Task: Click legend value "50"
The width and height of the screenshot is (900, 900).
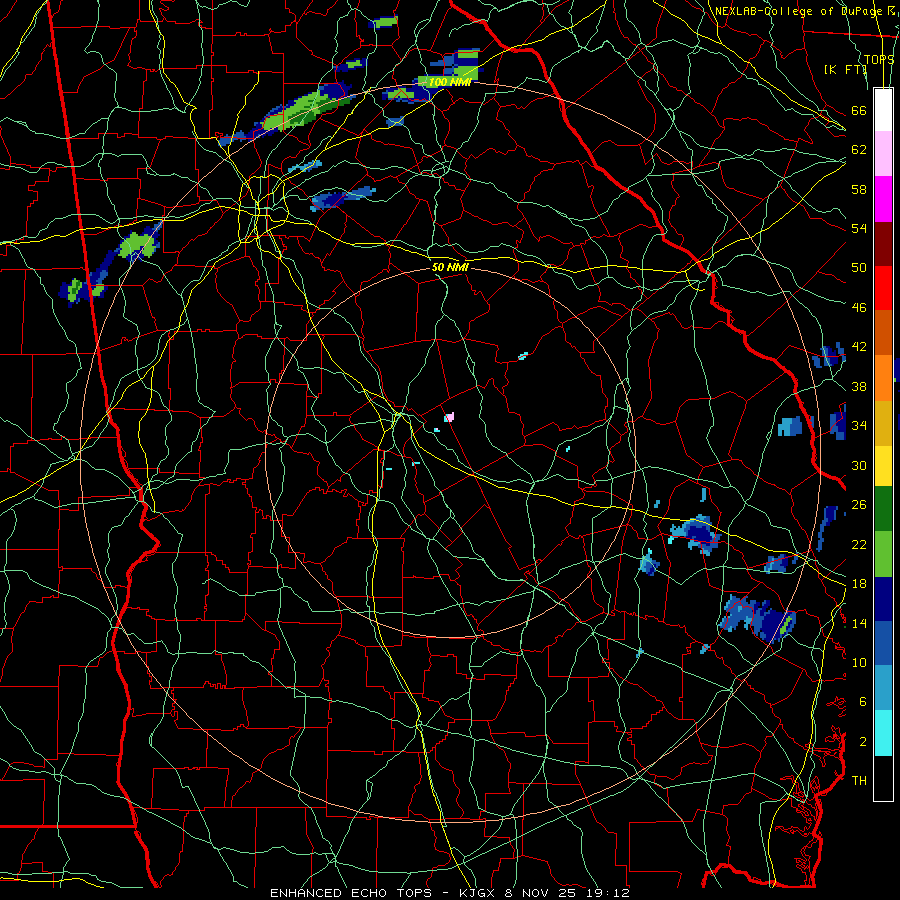Action: coord(859,267)
